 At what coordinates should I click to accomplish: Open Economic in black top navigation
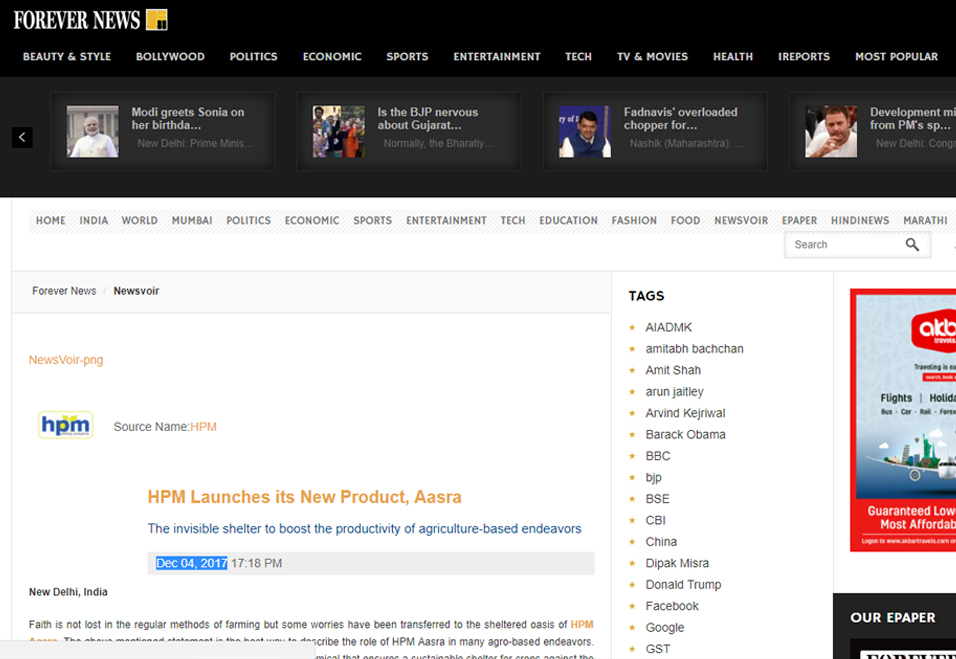[x=332, y=57]
